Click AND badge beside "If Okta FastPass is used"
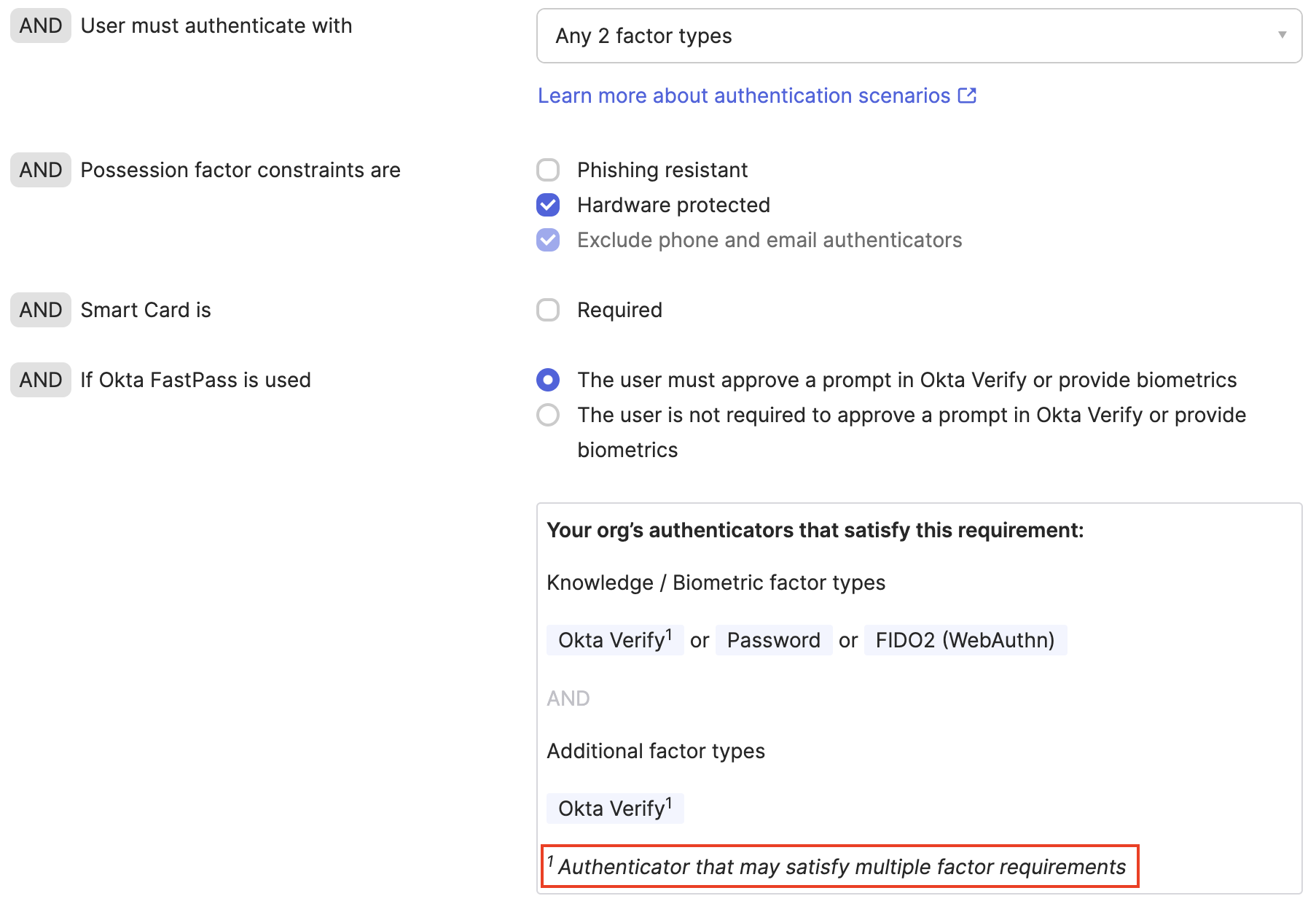1316x904 pixels. tap(41, 380)
